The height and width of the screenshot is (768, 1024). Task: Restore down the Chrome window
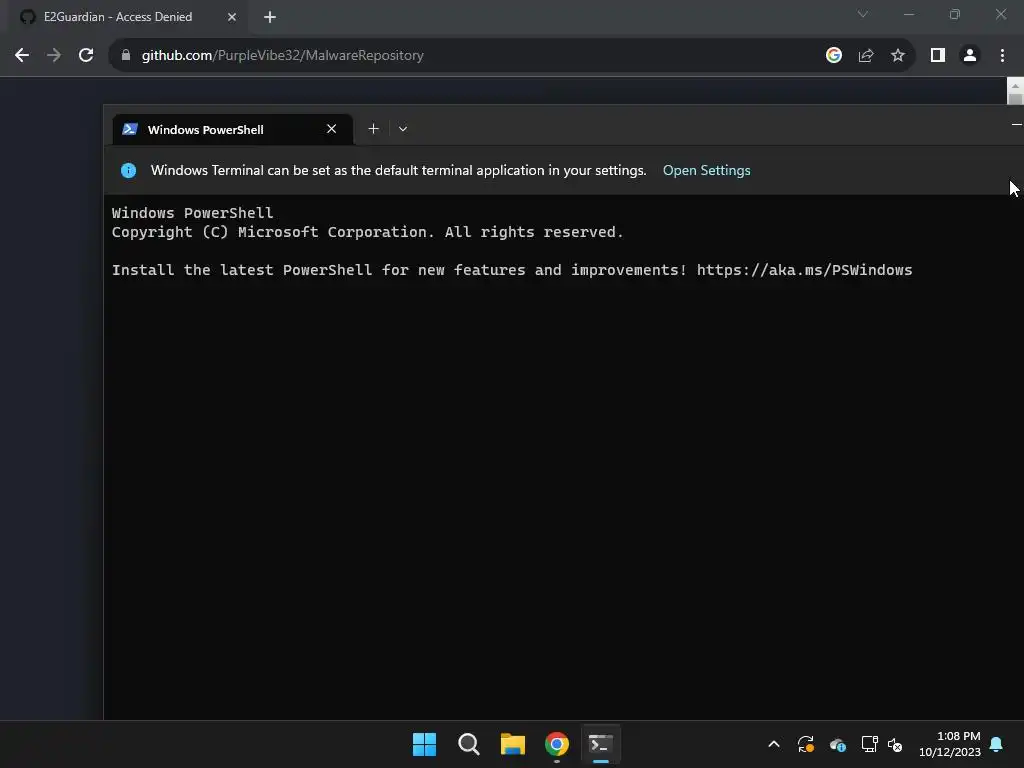tap(955, 14)
